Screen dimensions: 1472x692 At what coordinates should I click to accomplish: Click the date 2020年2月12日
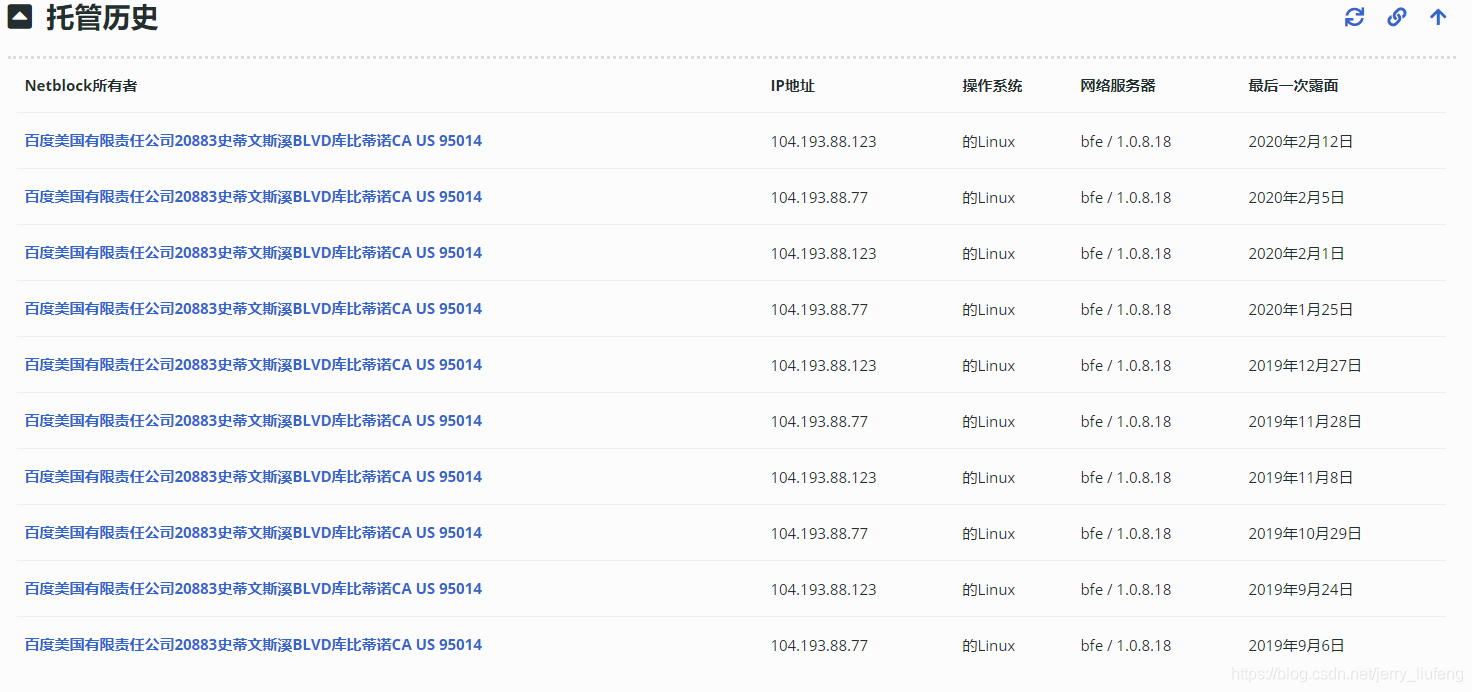(x=1301, y=142)
